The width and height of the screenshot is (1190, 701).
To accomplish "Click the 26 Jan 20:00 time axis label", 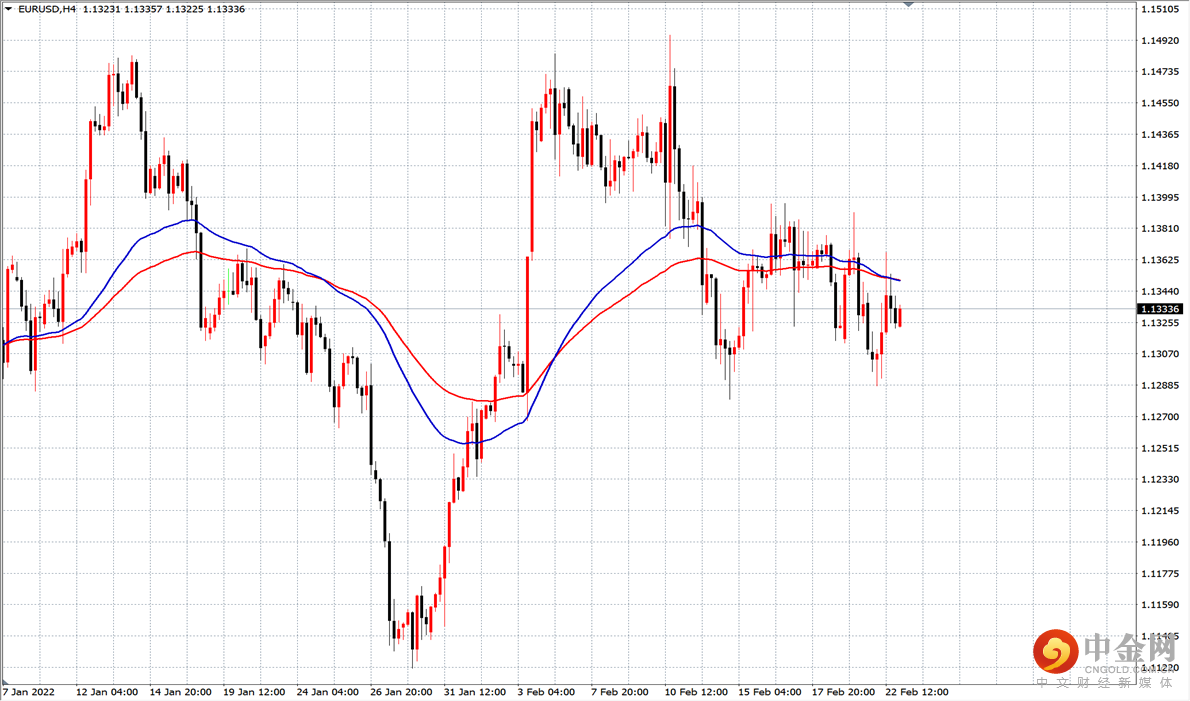I will pos(401,692).
